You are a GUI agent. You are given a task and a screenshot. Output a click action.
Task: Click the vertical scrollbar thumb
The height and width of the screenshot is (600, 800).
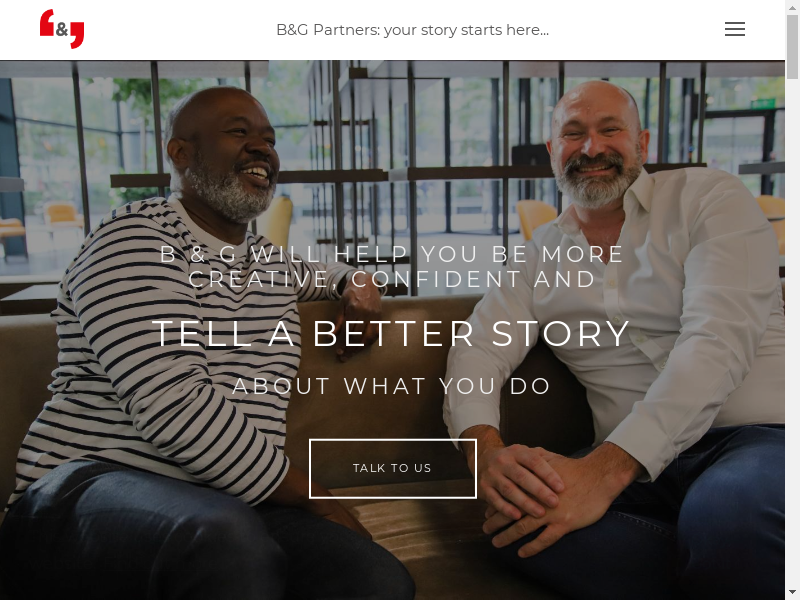[x=792, y=46]
